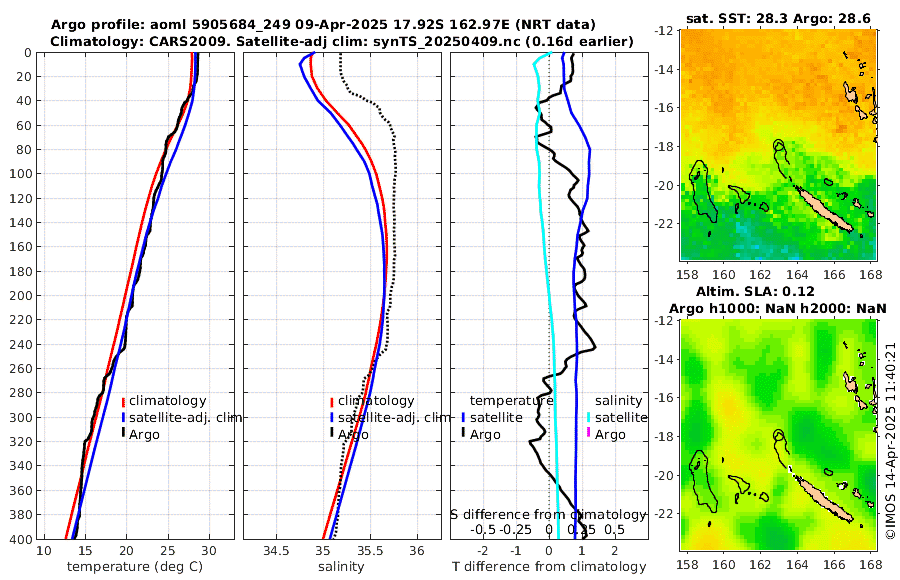This screenshot has width=900, height=580.
Task: Click the 'salinity' x-axis label
Action: 341,567
